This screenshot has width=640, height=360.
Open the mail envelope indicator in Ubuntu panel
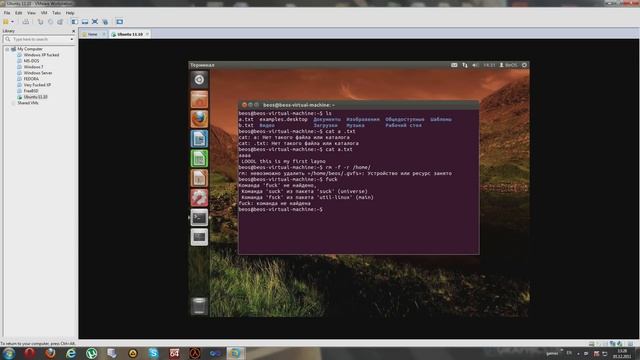454,65
